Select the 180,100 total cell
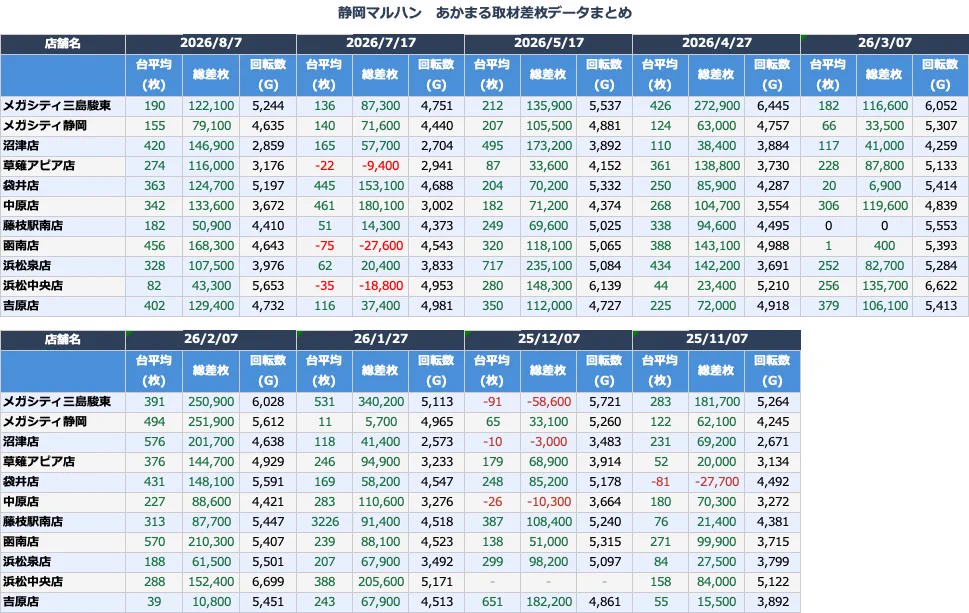The height and width of the screenshot is (613, 969). coord(381,206)
